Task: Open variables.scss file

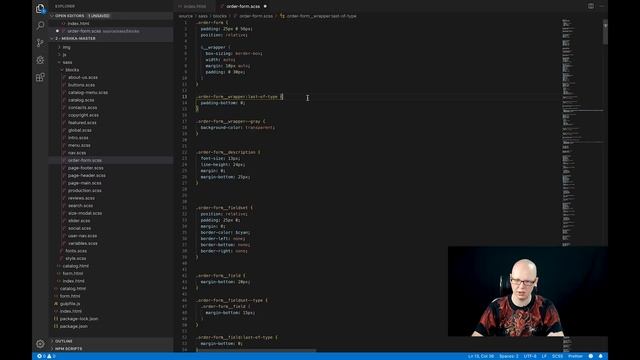Action: pos(83,244)
